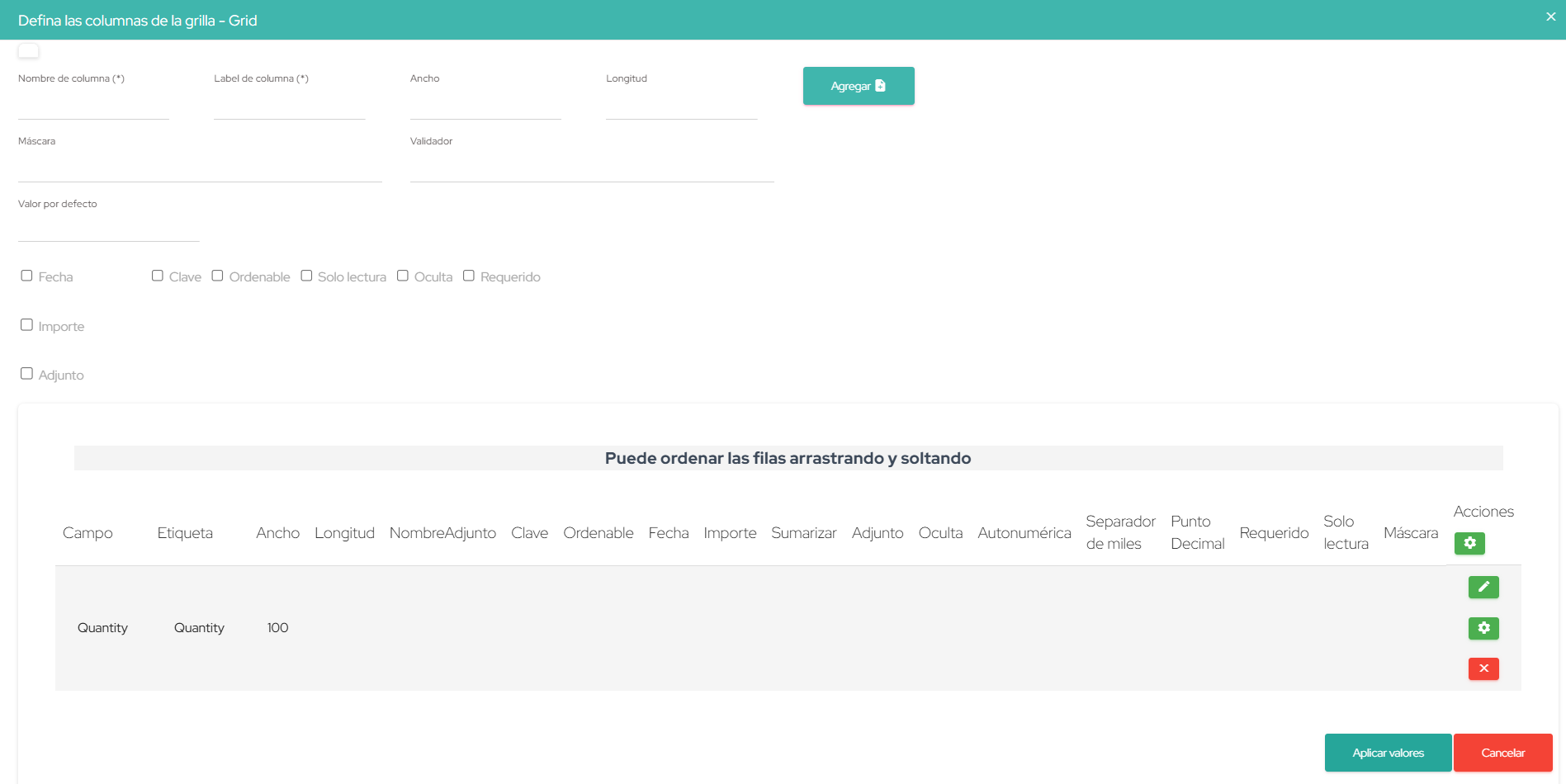
Task: Check the Adjunto checkbox
Action: point(27,374)
